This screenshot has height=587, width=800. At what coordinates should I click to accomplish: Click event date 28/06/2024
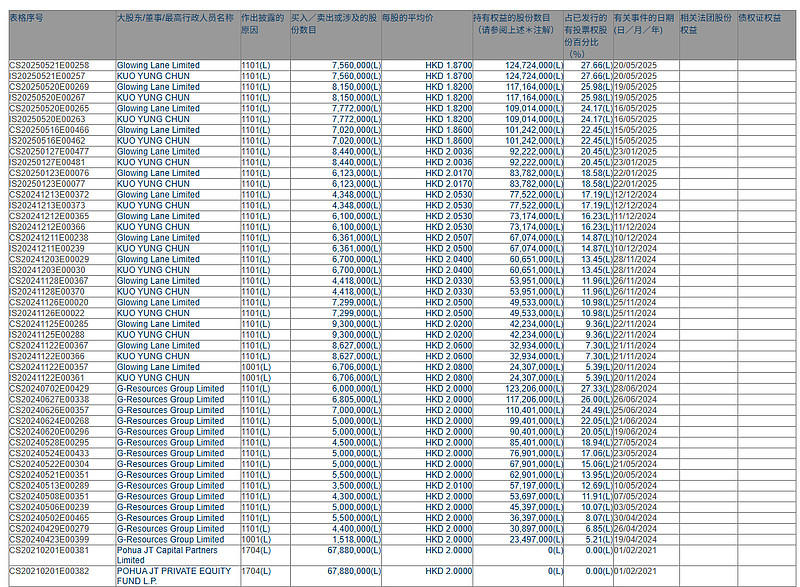(635, 389)
